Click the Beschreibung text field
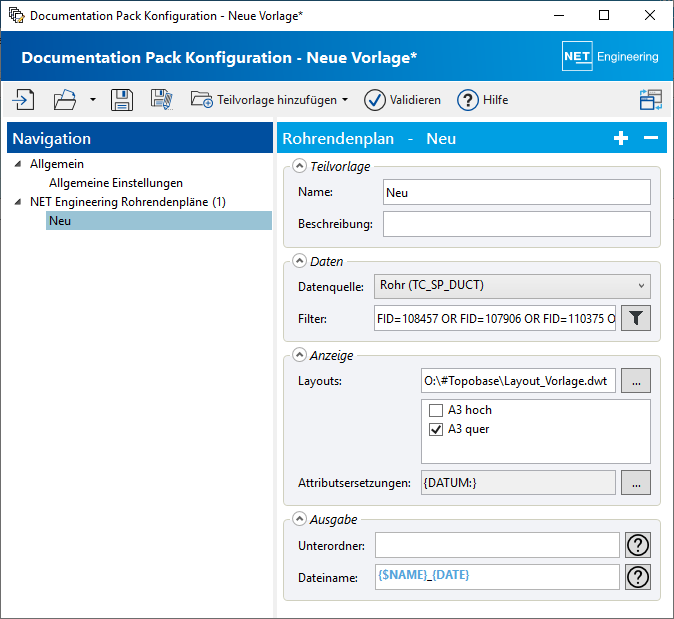 516,224
